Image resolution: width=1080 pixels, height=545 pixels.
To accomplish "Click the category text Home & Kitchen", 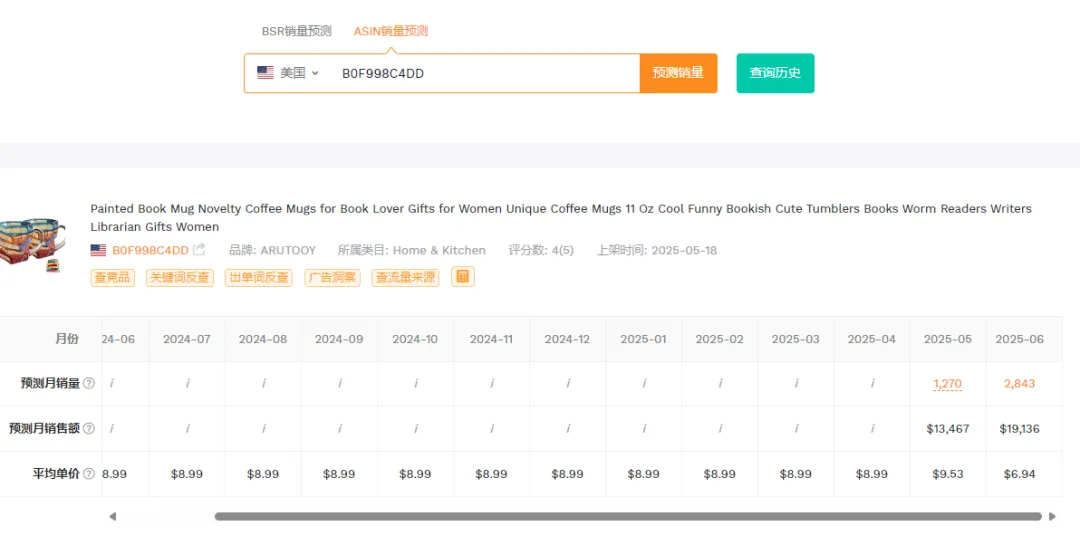I will pyautogui.click(x=439, y=250).
